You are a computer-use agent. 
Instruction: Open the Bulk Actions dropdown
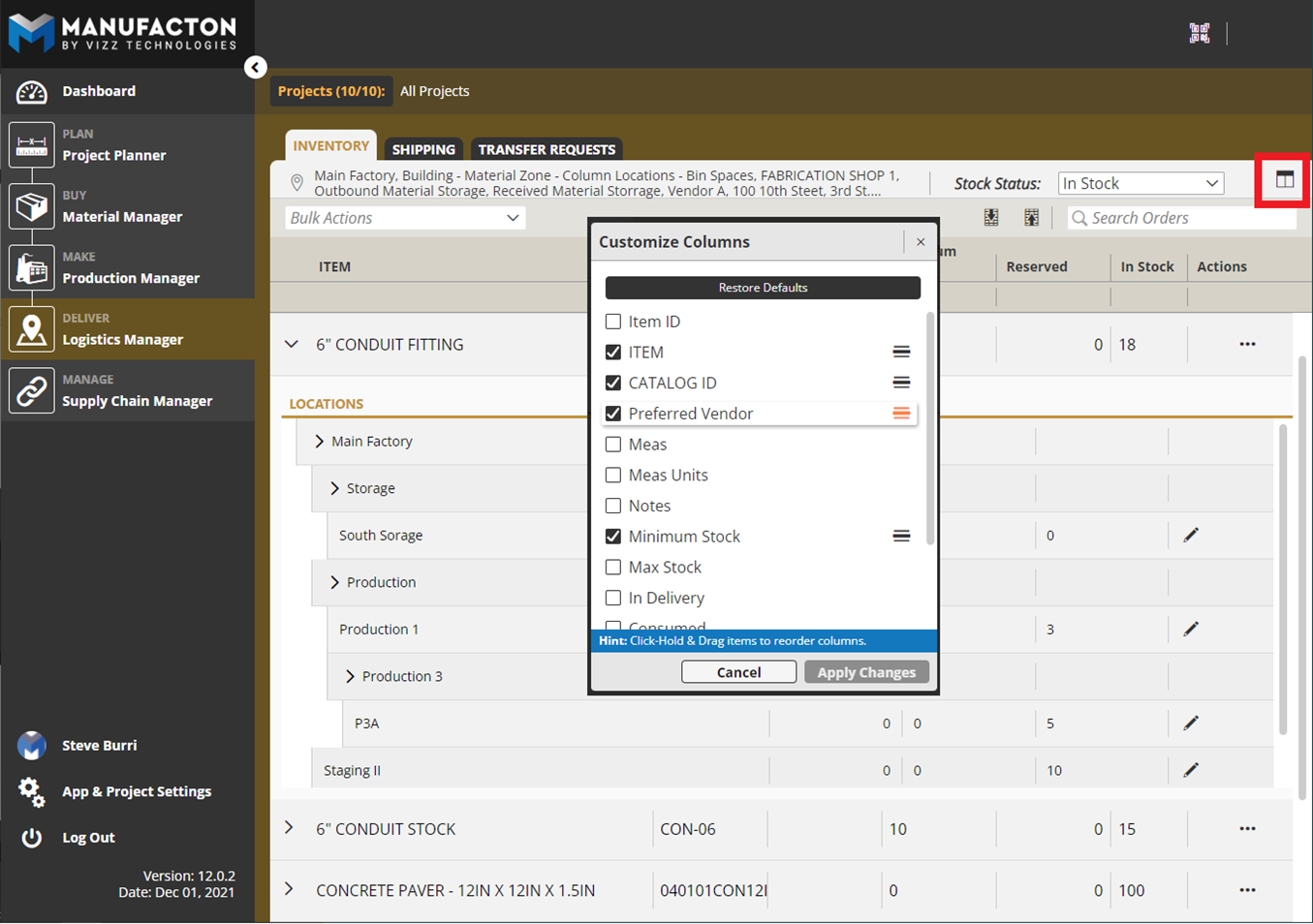tap(405, 218)
